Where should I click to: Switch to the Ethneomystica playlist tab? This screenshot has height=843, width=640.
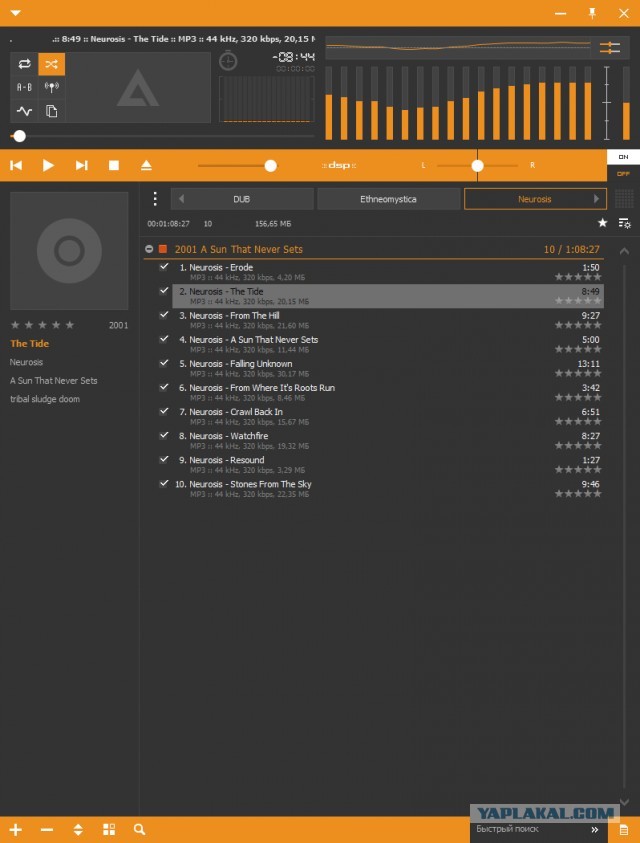tap(388, 199)
